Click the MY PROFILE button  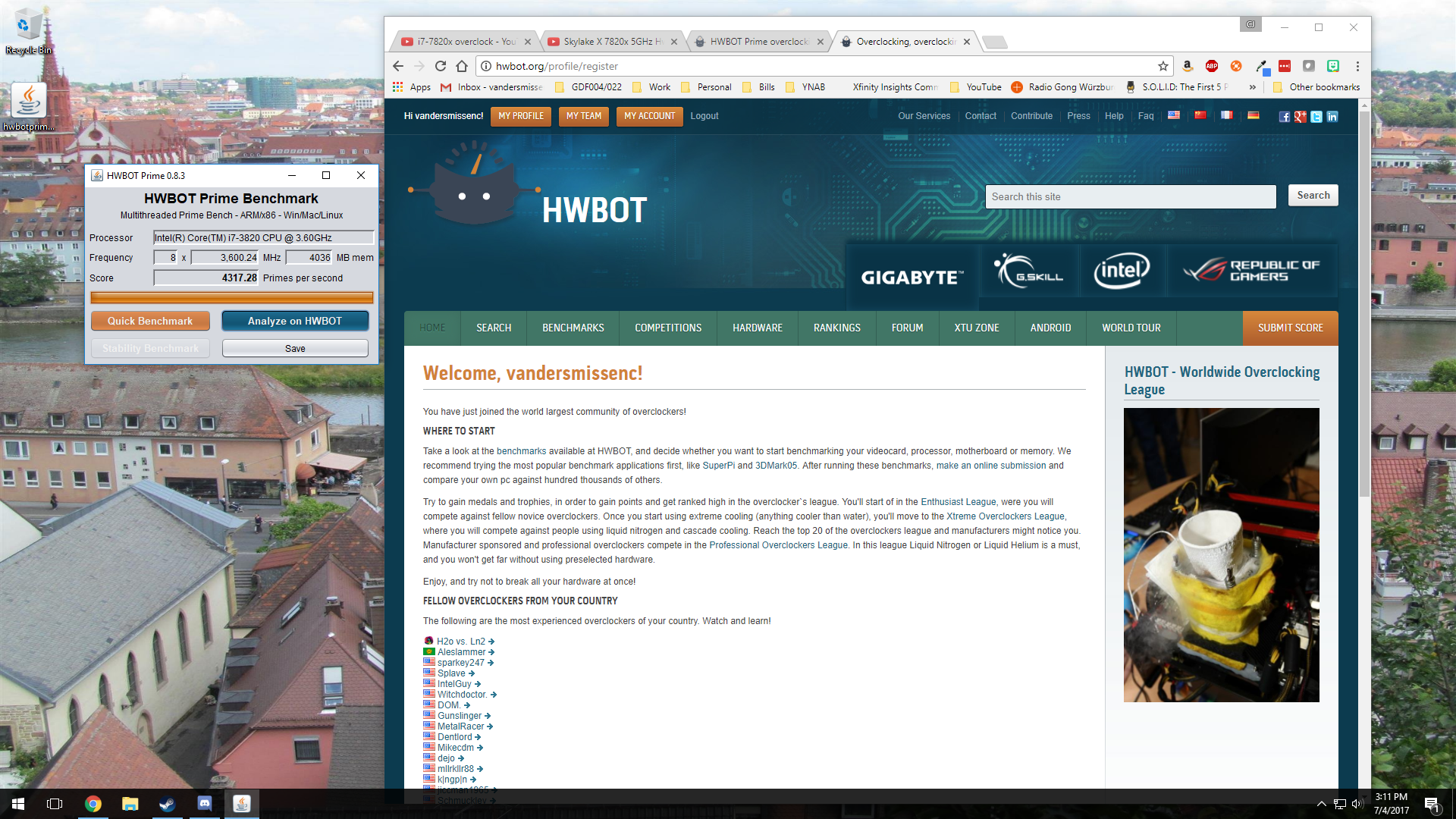(521, 116)
